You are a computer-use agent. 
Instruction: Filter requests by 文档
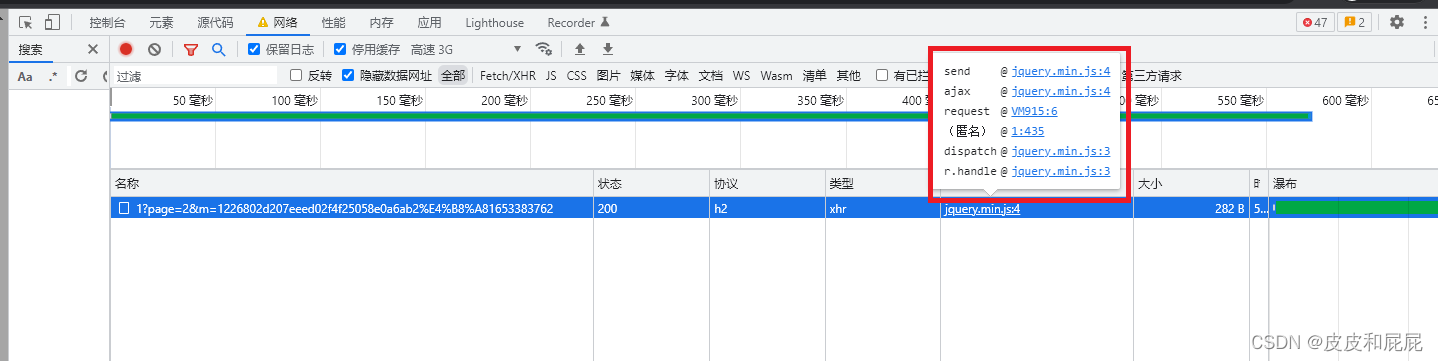[711, 75]
